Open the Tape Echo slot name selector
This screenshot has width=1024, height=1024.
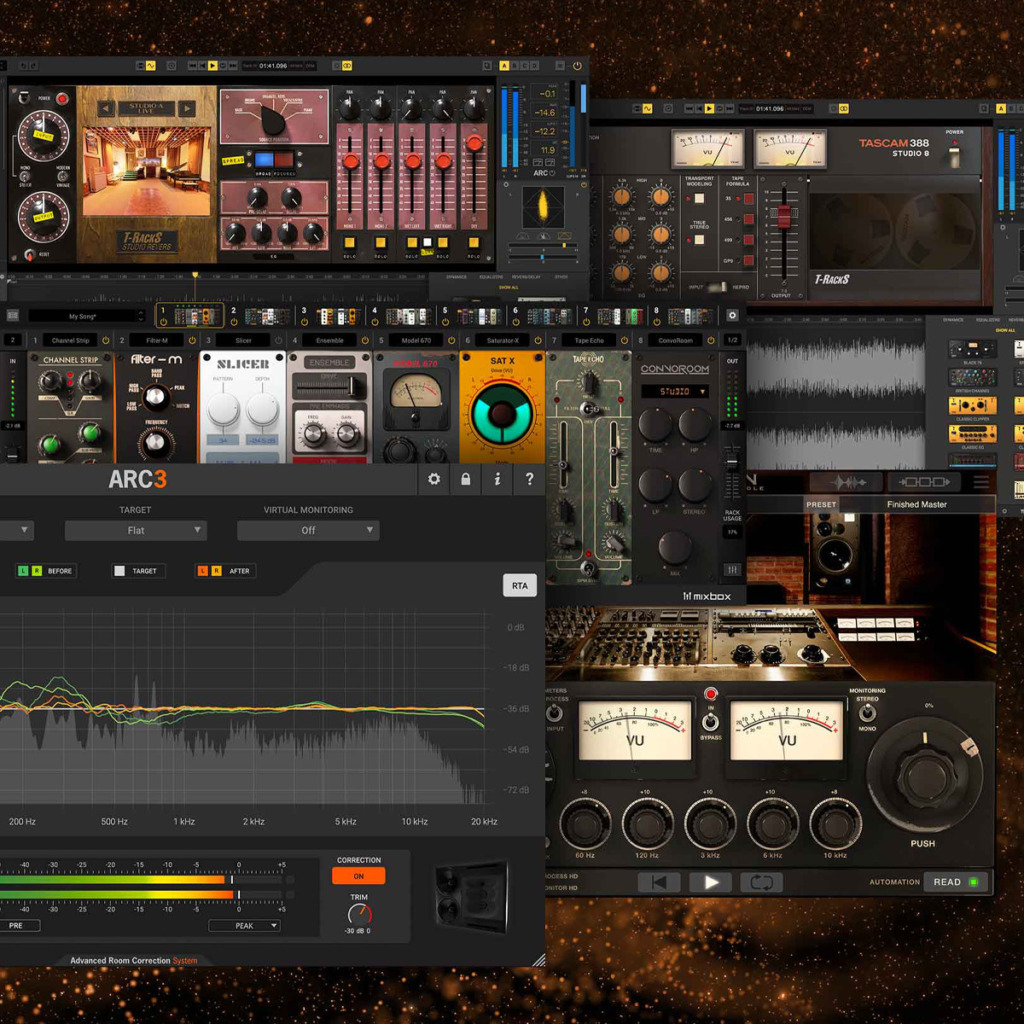[589, 341]
